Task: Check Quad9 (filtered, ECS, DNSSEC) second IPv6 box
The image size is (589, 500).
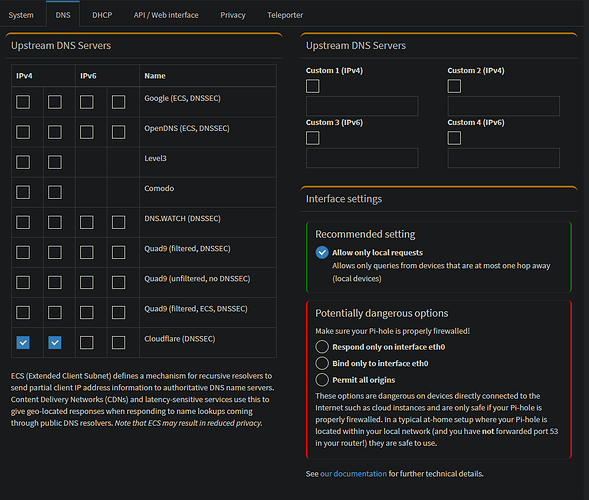Action: (x=119, y=312)
